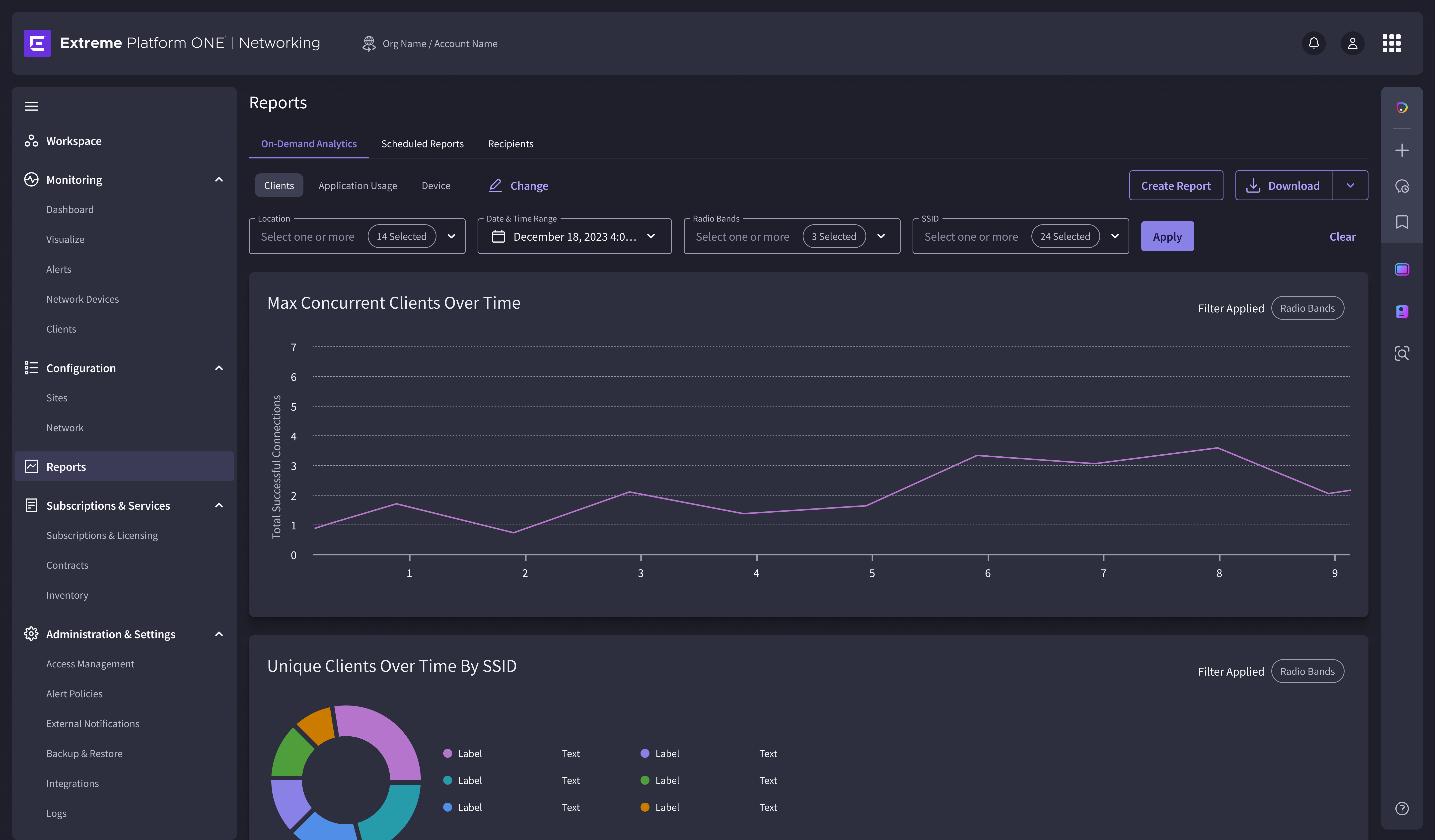
Task: Open the notifications bell icon
Action: click(x=1313, y=43)
